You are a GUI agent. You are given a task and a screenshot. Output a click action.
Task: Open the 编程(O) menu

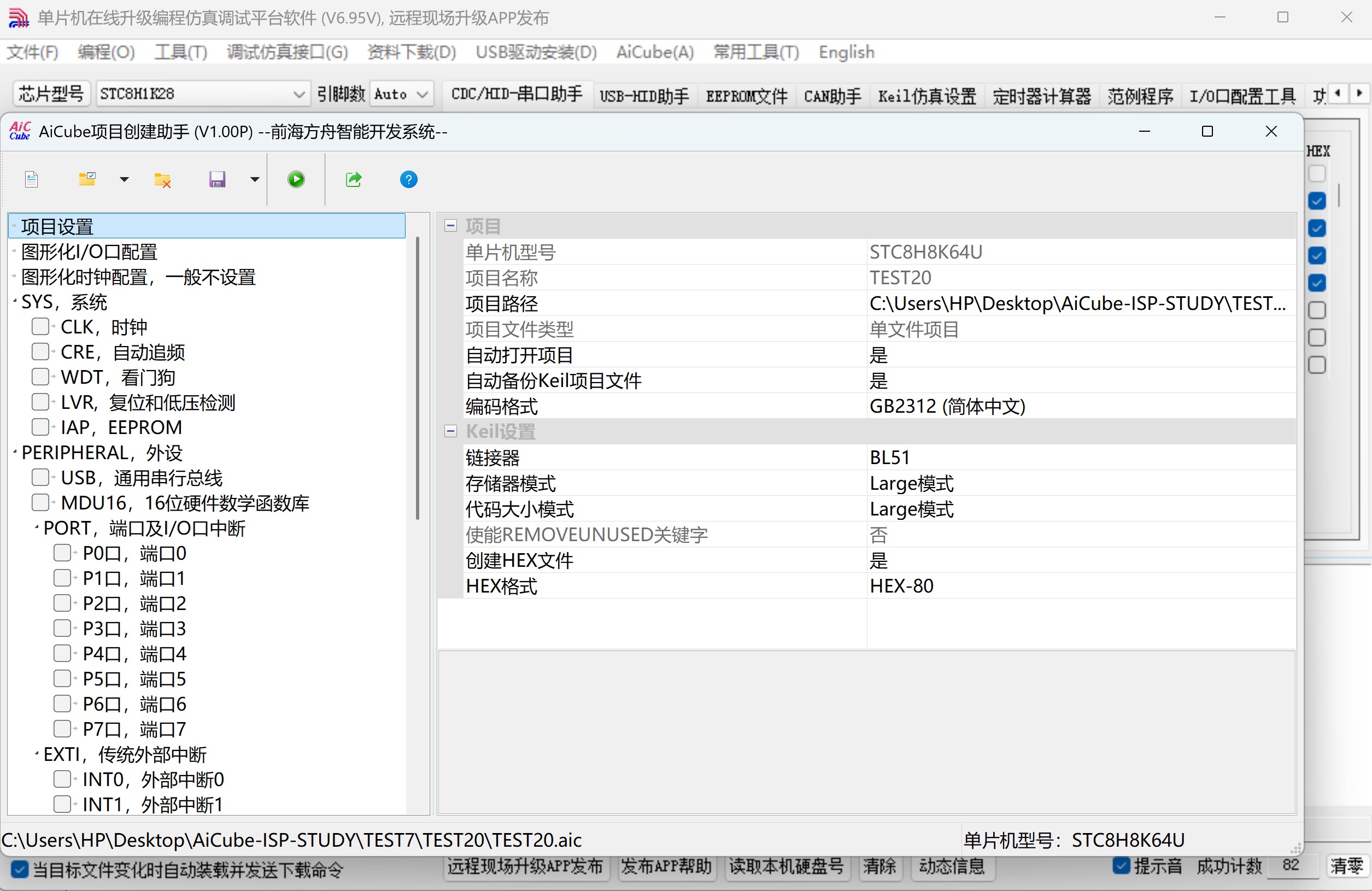coord(106,52)
